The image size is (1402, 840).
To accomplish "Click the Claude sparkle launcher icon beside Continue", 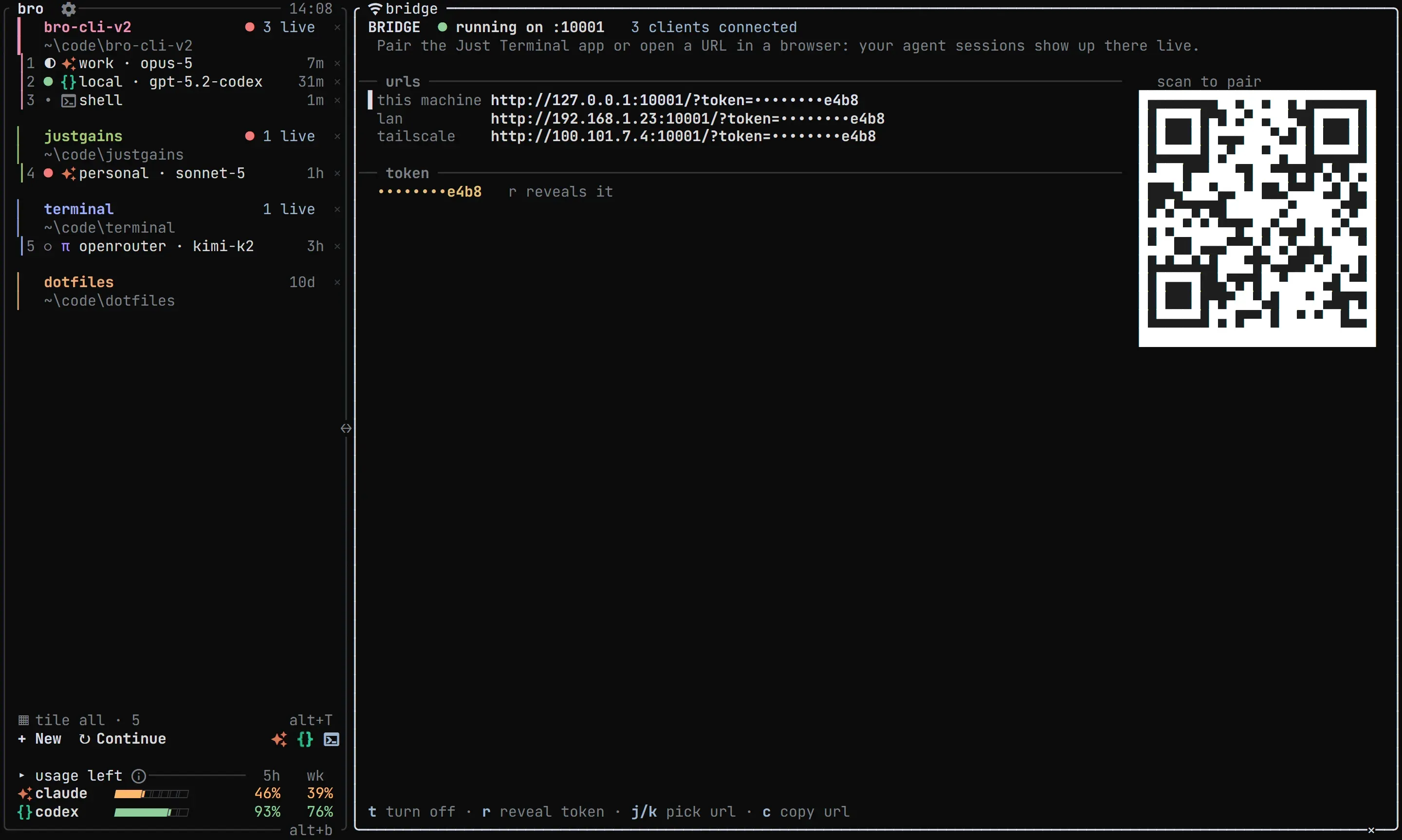I will point(279,739).
